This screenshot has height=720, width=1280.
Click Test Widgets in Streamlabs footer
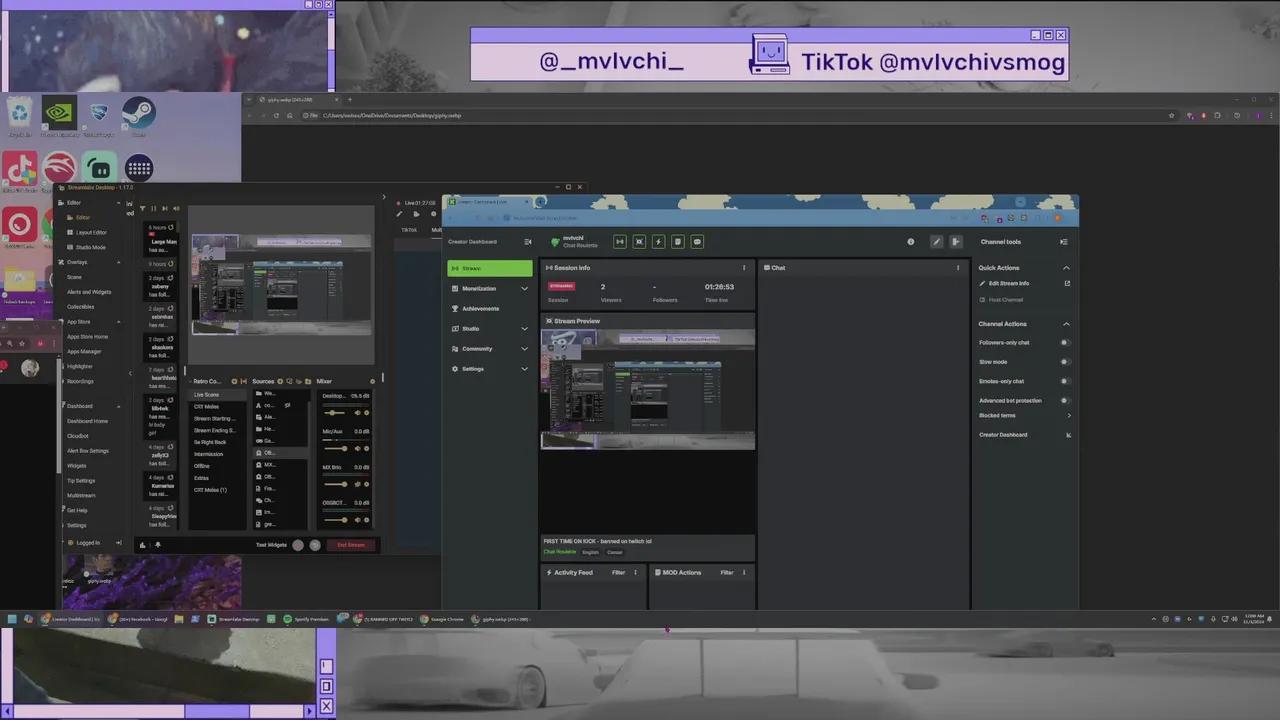click(x=271, y=545)
